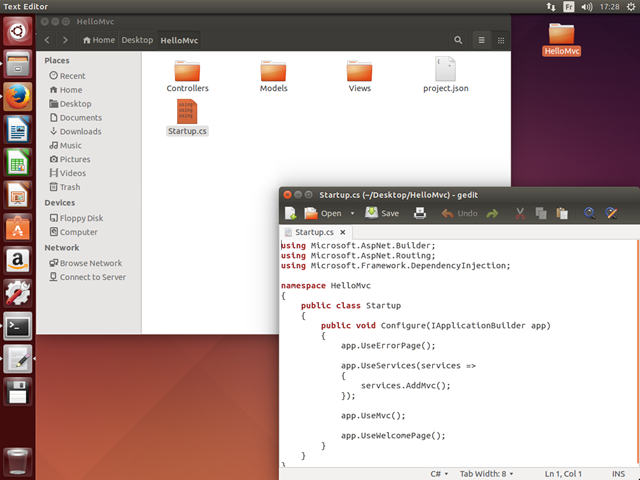
Task: Open the Find magnifier in gedit
Action: [x=590, y=213]
